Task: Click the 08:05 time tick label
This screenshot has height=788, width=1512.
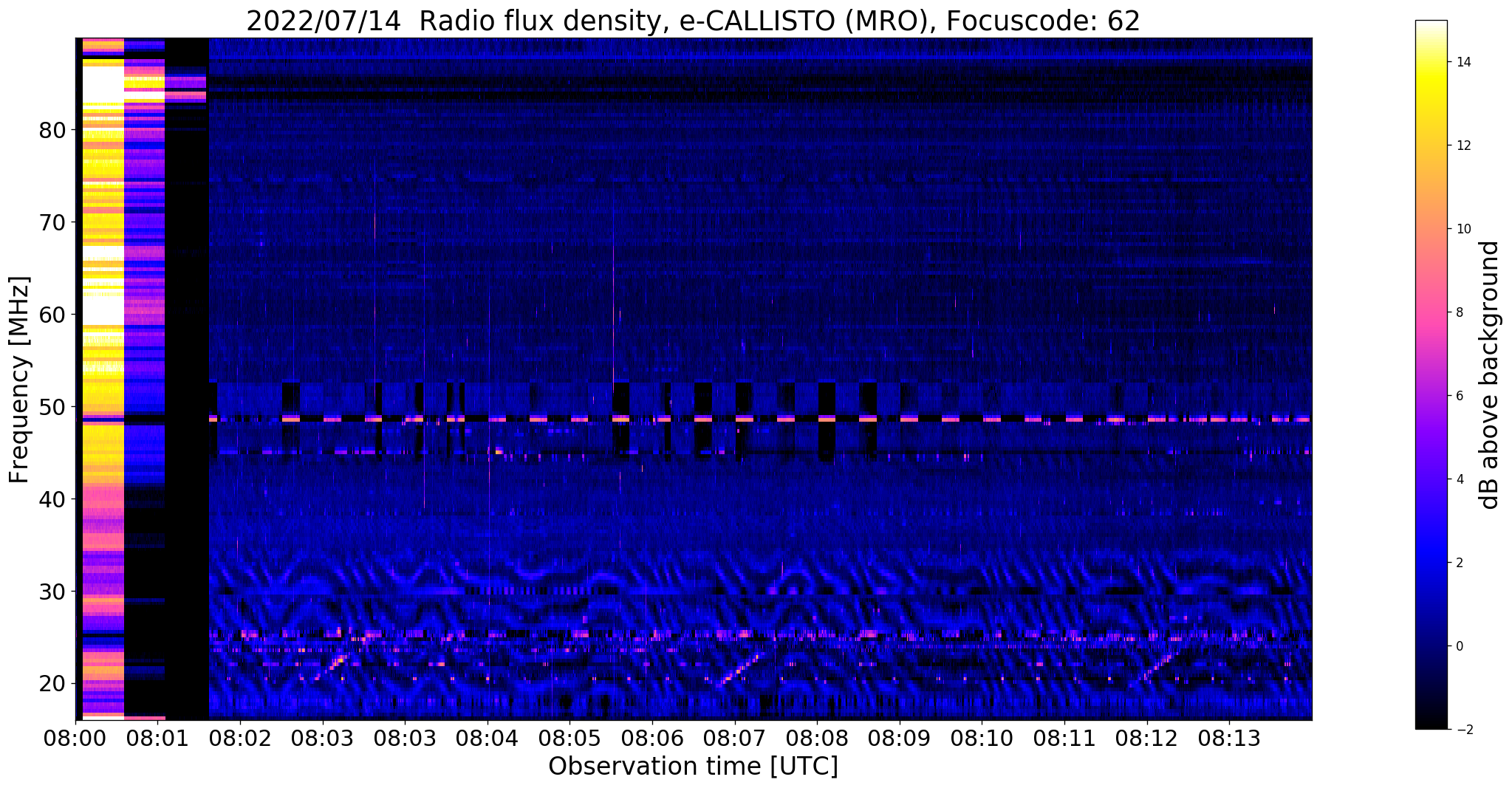Action: [569, 738]
